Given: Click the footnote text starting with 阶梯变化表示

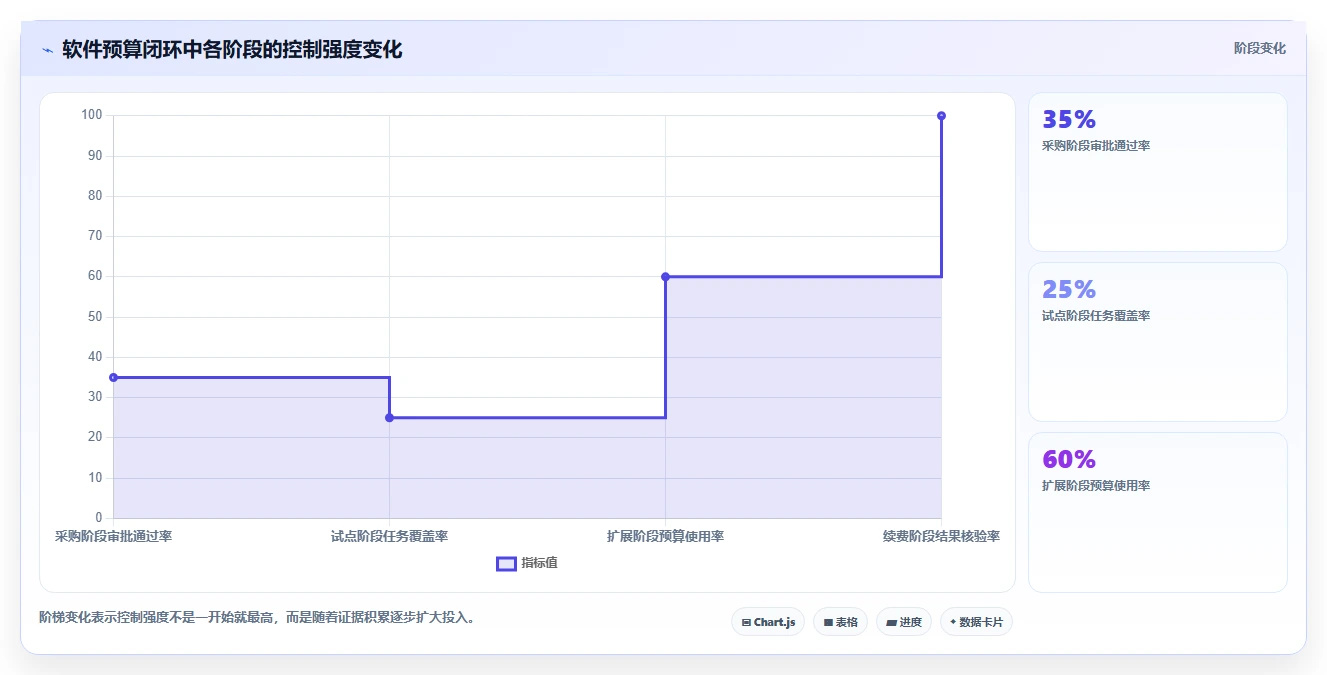Looking at the screenshot, I should pyautogui.click(x=259, y=617).
